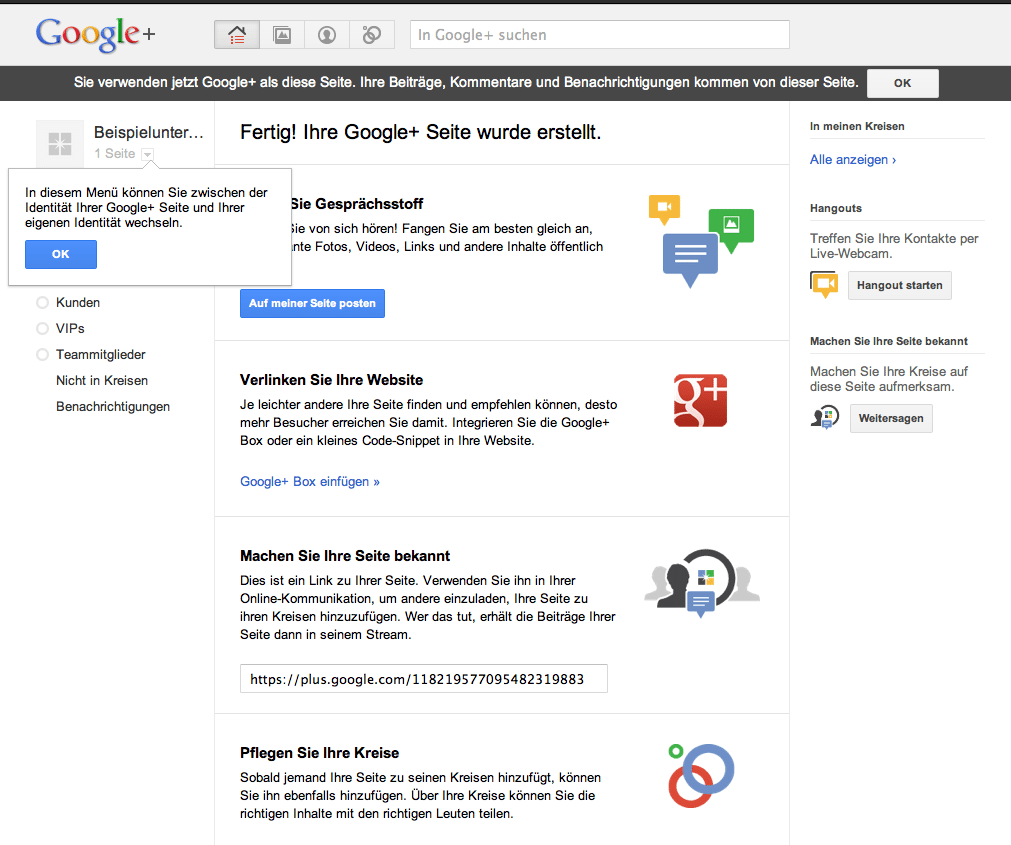Click the main Machen Sie Ihre Seite bekannt heading
The height and width of the screenshot is (845, 1011).
coord(345,556)
